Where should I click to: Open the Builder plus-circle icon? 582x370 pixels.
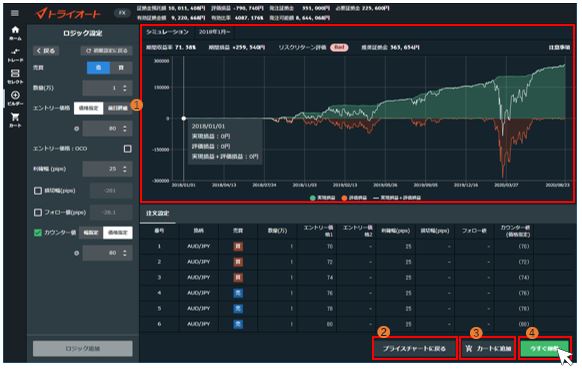click(15, 98)
